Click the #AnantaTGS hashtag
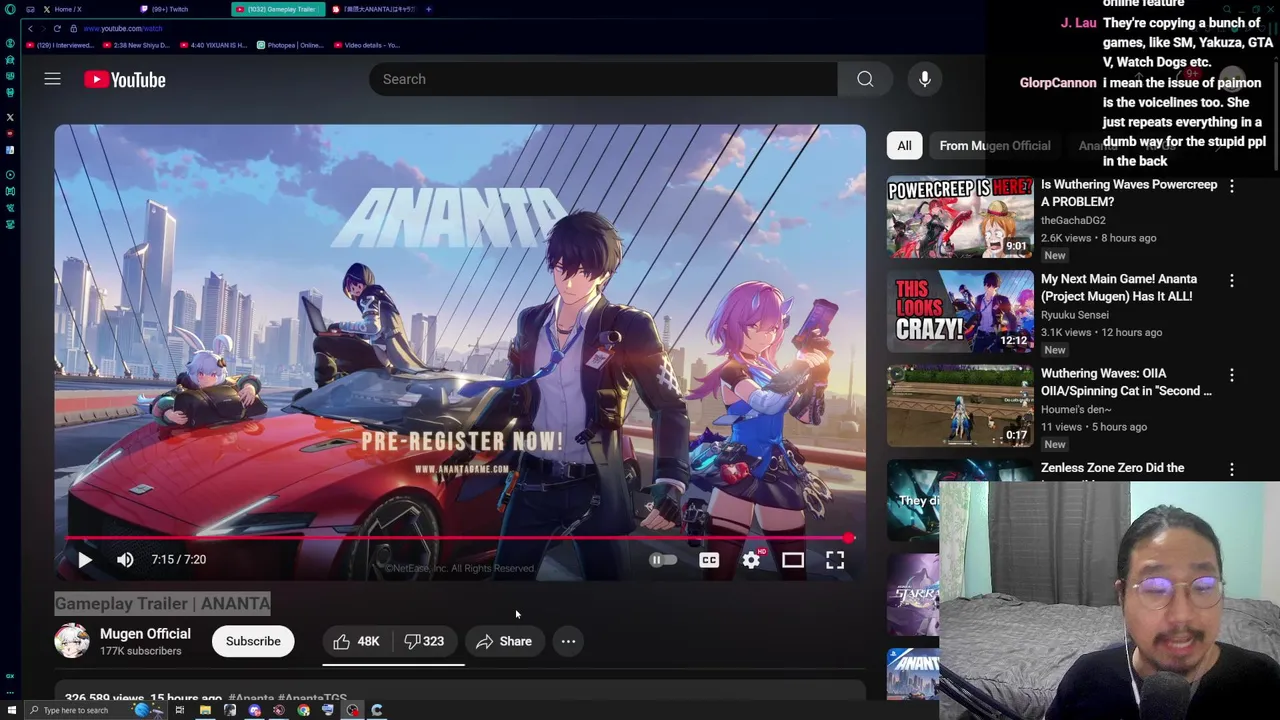Image resolution: width=1280 pixels, height=720 pixels. [313, 697]
